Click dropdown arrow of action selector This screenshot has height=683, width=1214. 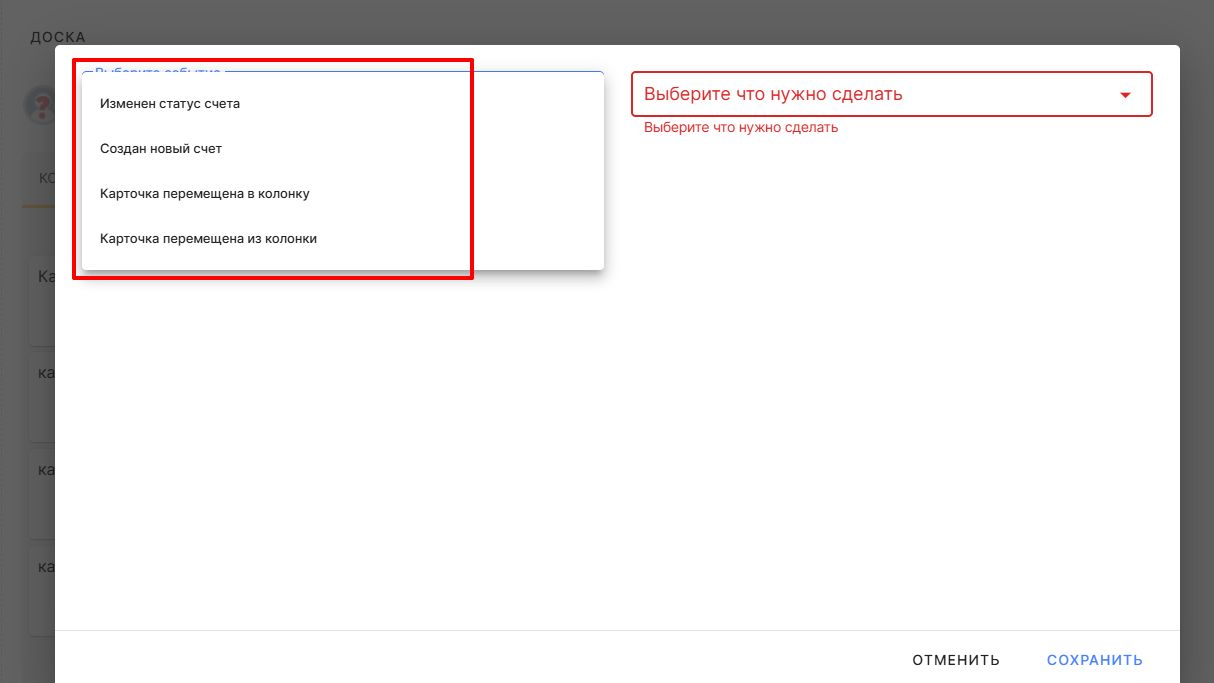(x=1125, y=95)
